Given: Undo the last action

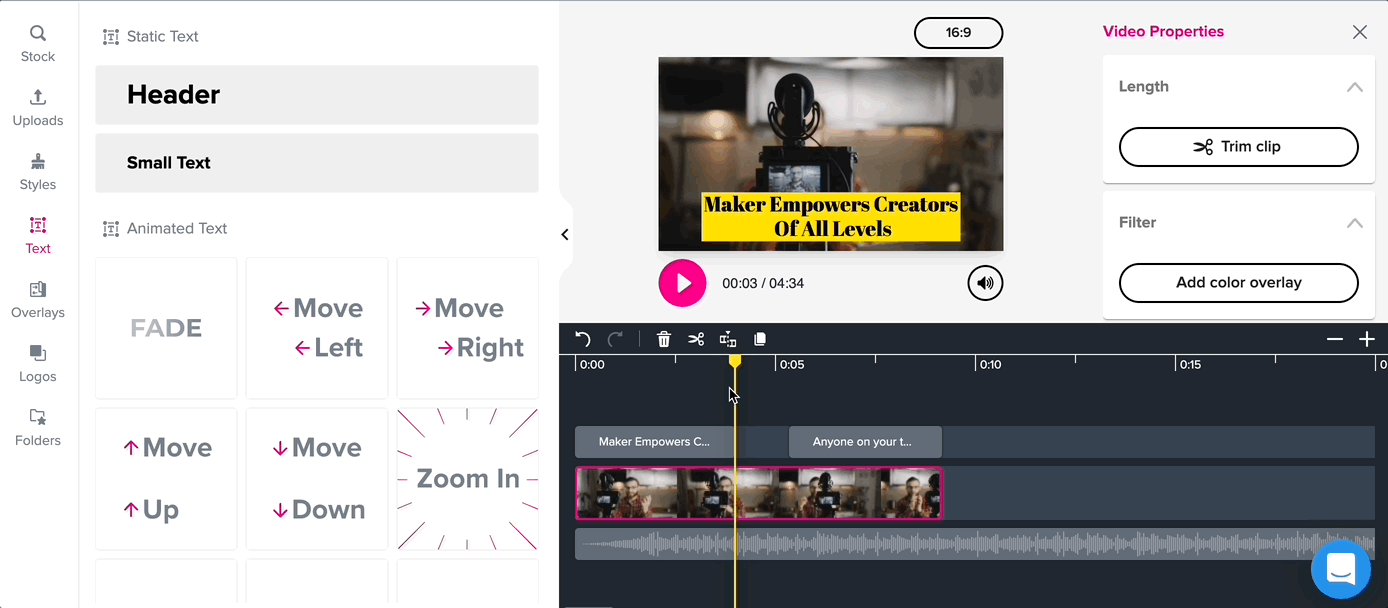Looking at the screenshot, I should coord(583,339).
